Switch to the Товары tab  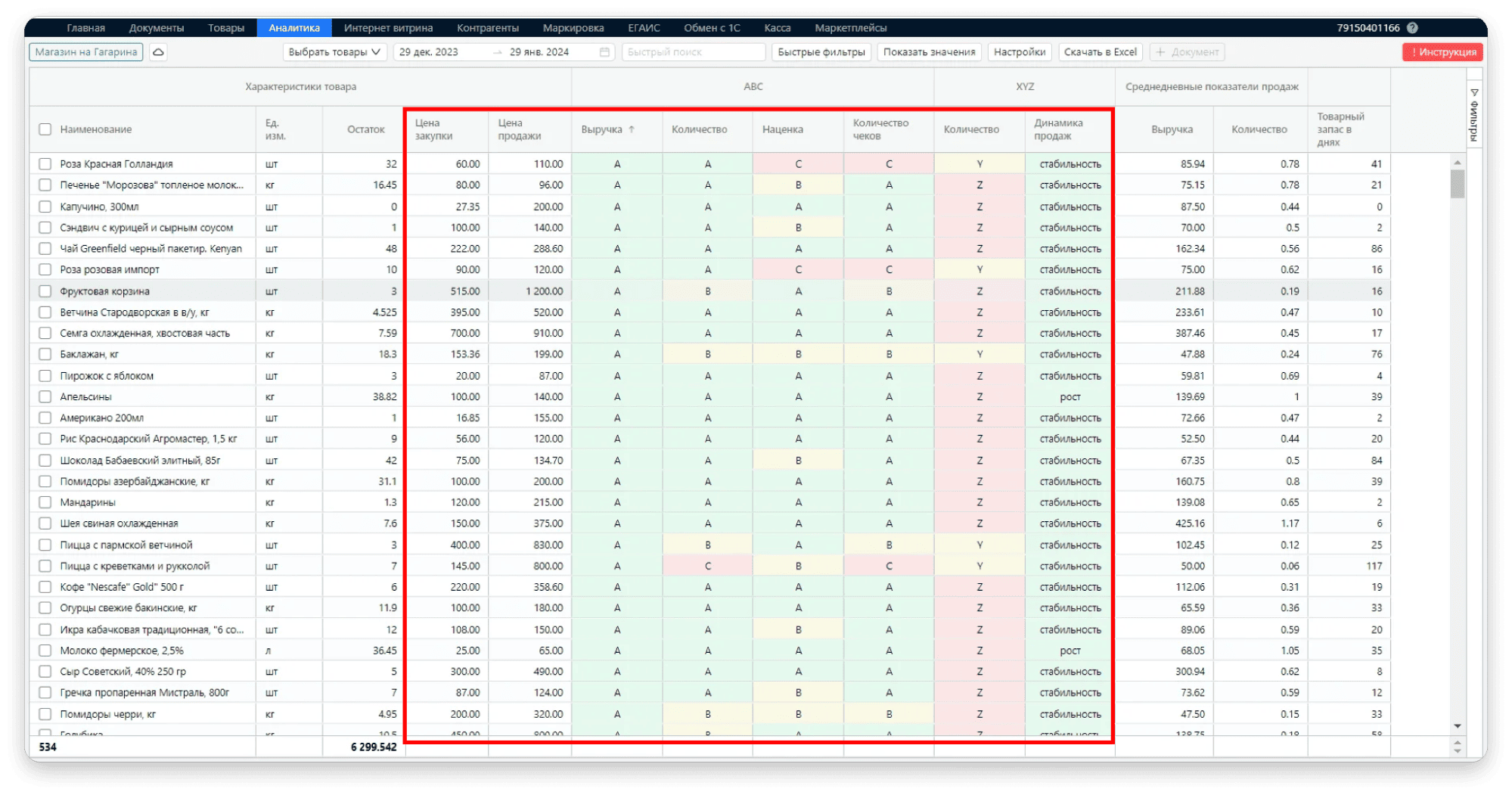[226, 28]
